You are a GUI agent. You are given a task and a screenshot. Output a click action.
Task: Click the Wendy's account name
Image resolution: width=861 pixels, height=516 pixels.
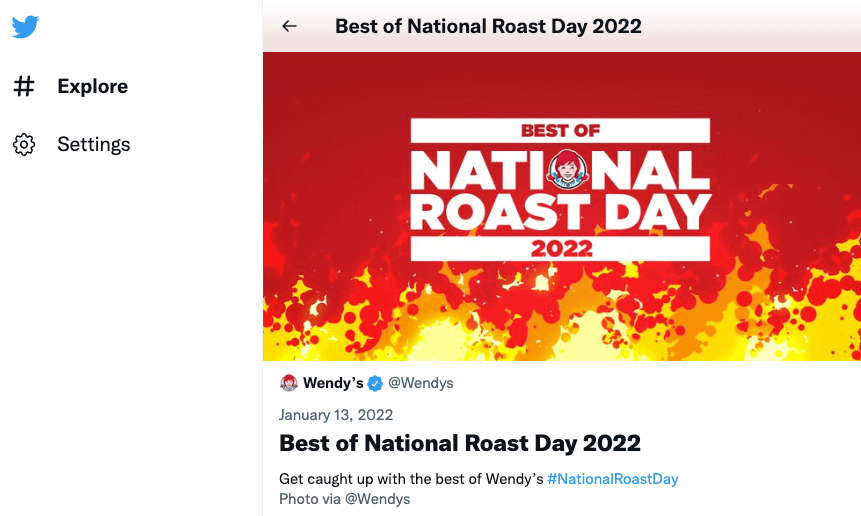point(333,383)
